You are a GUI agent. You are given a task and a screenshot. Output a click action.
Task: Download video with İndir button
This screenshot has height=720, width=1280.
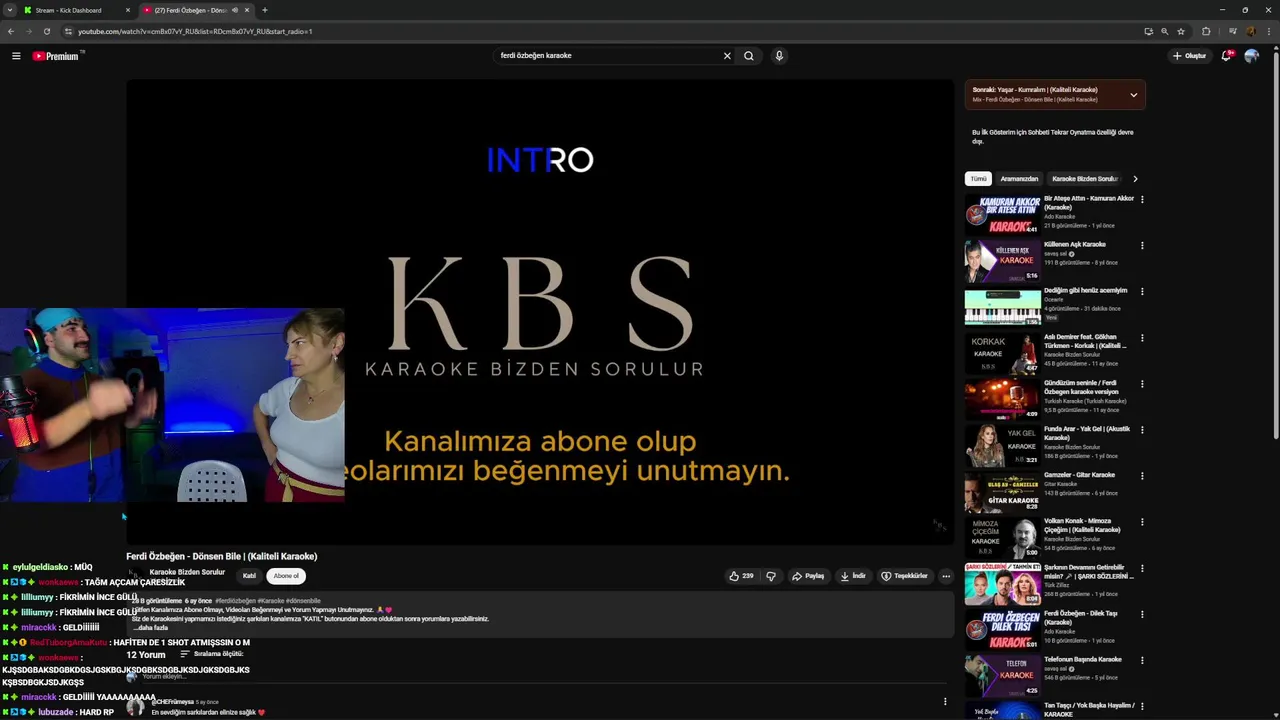pos(853,576)
